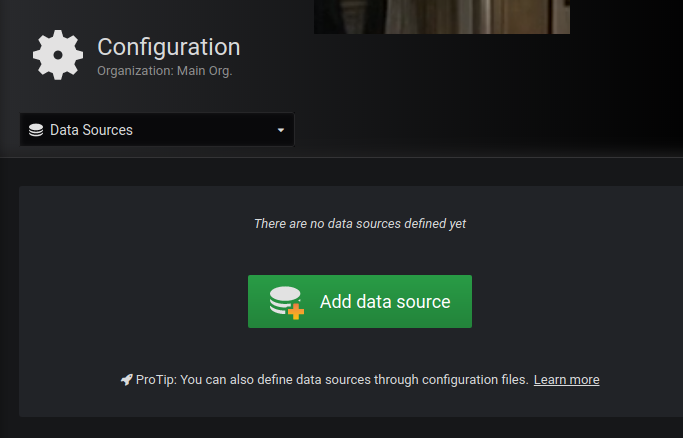Expand the Data Sources dropdown caret arrow

pos(281,130)
